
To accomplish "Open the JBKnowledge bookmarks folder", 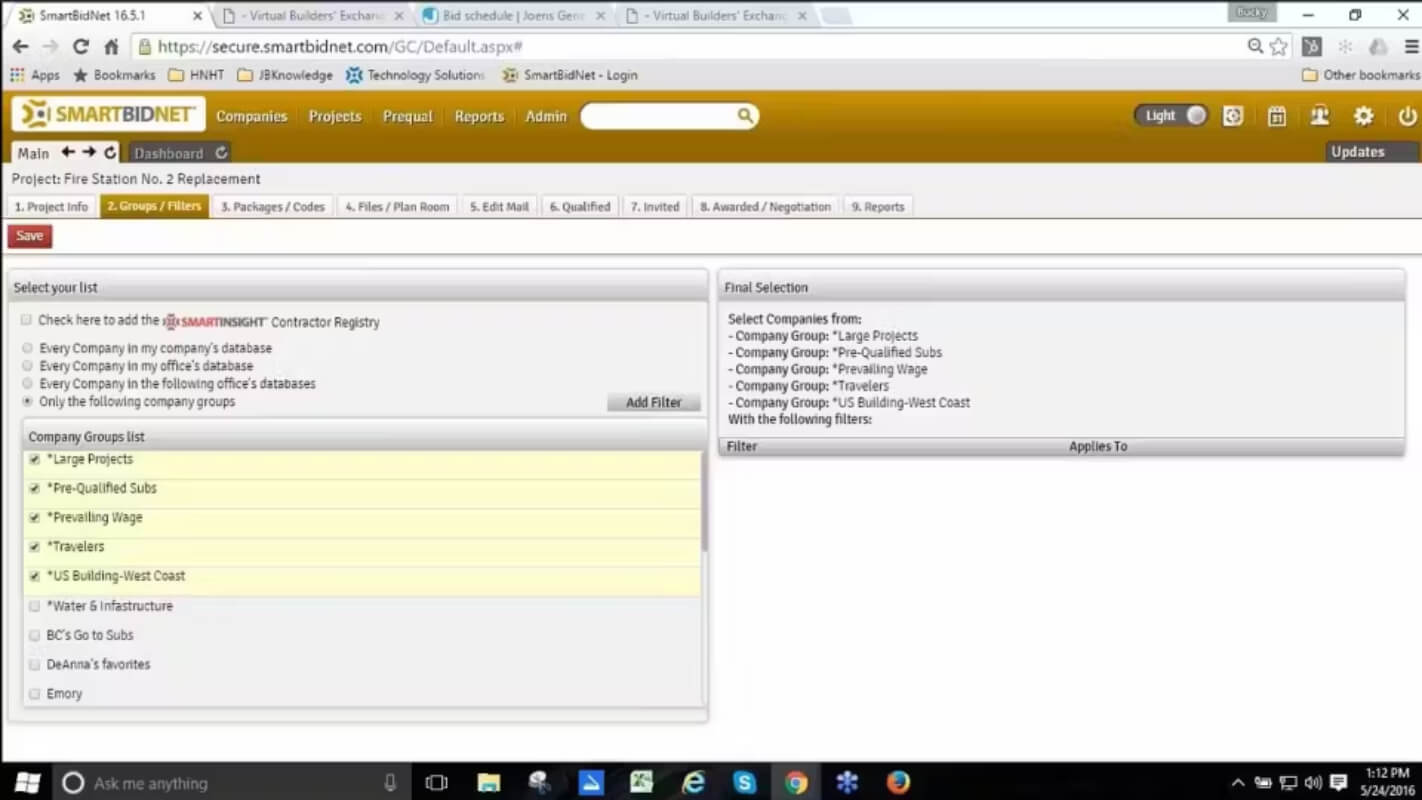I will click(x=285, y=75).
